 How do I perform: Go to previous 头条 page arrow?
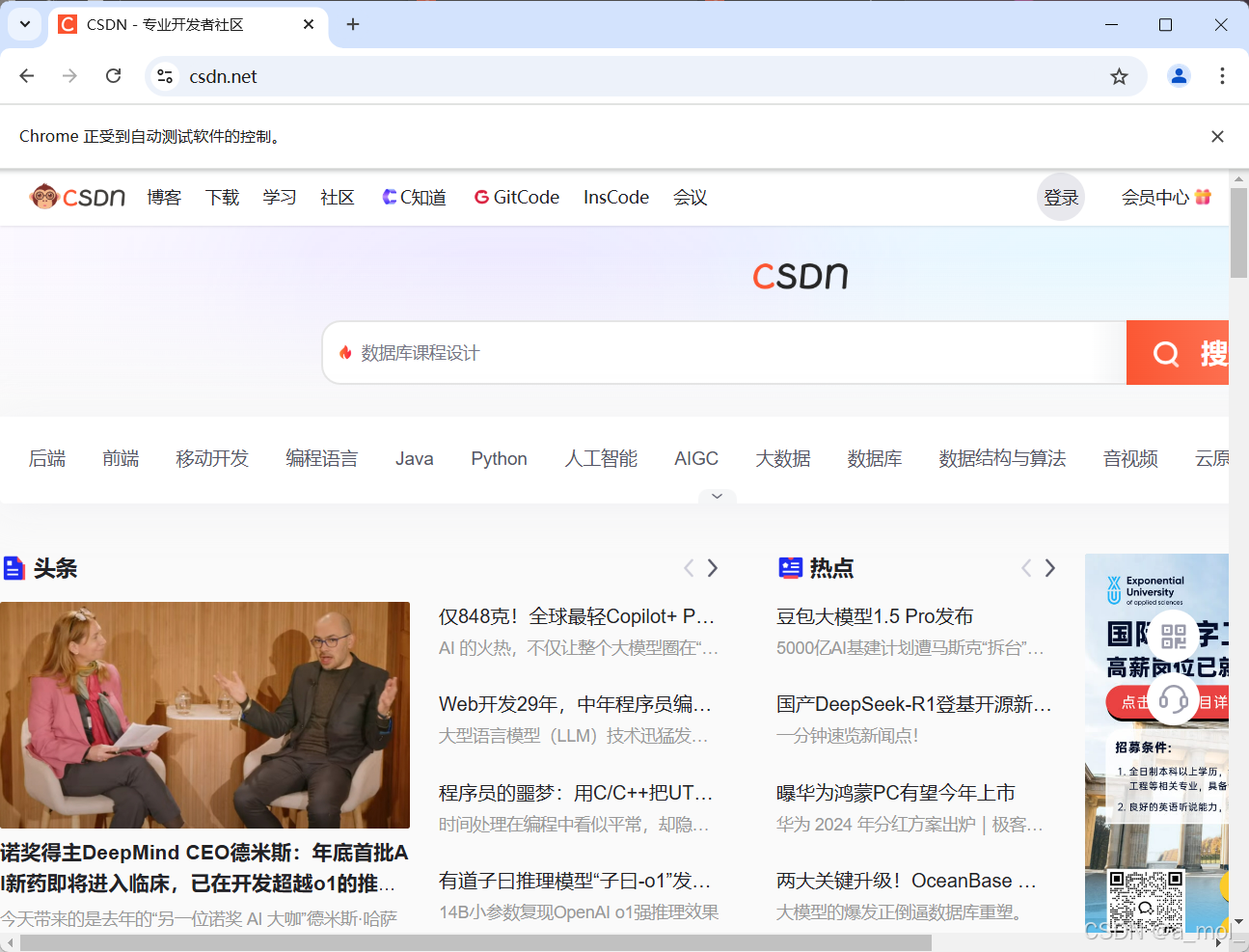pos(689,568)
